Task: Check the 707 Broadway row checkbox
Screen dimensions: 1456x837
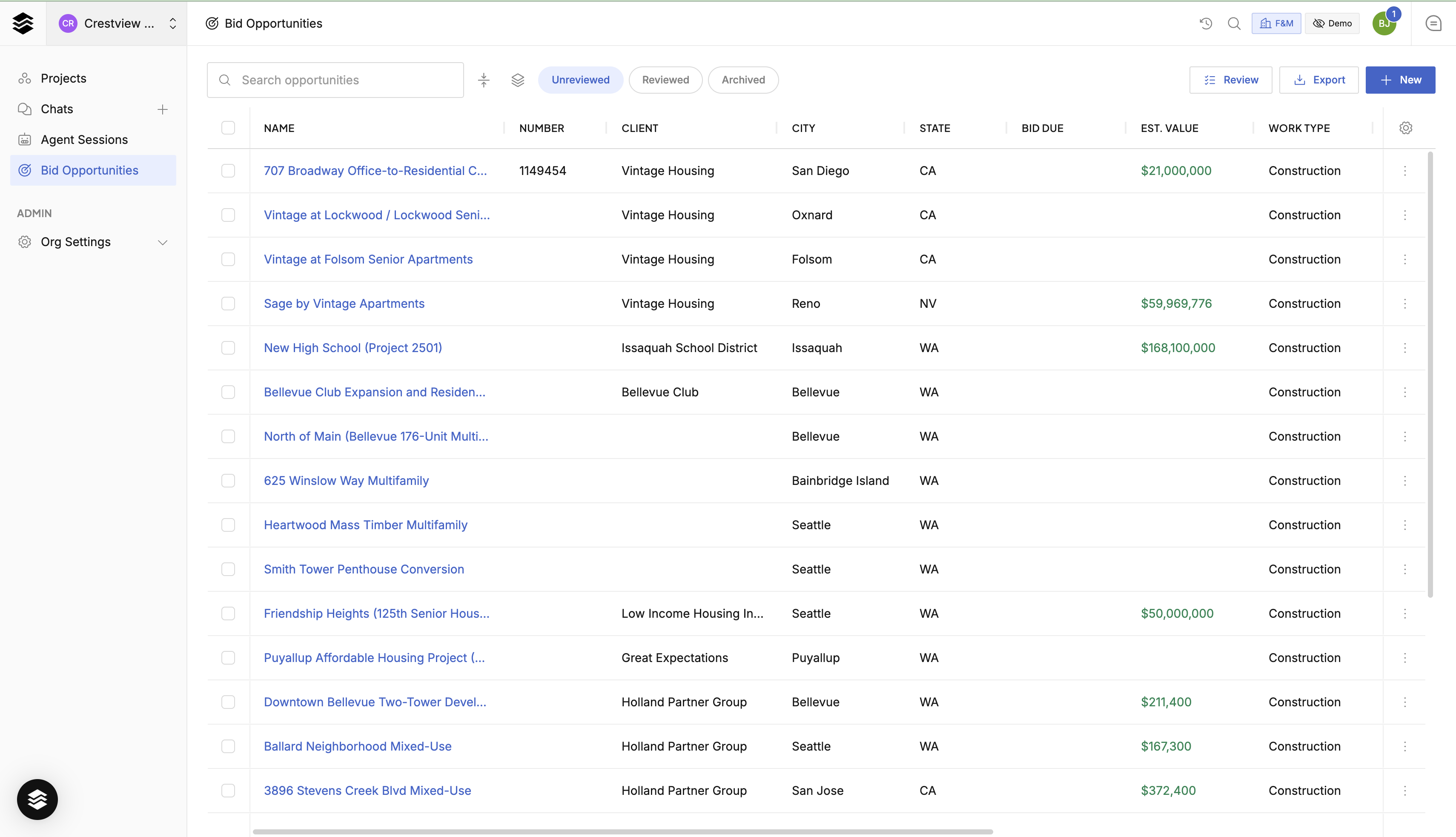Action: tap(228, 171)
